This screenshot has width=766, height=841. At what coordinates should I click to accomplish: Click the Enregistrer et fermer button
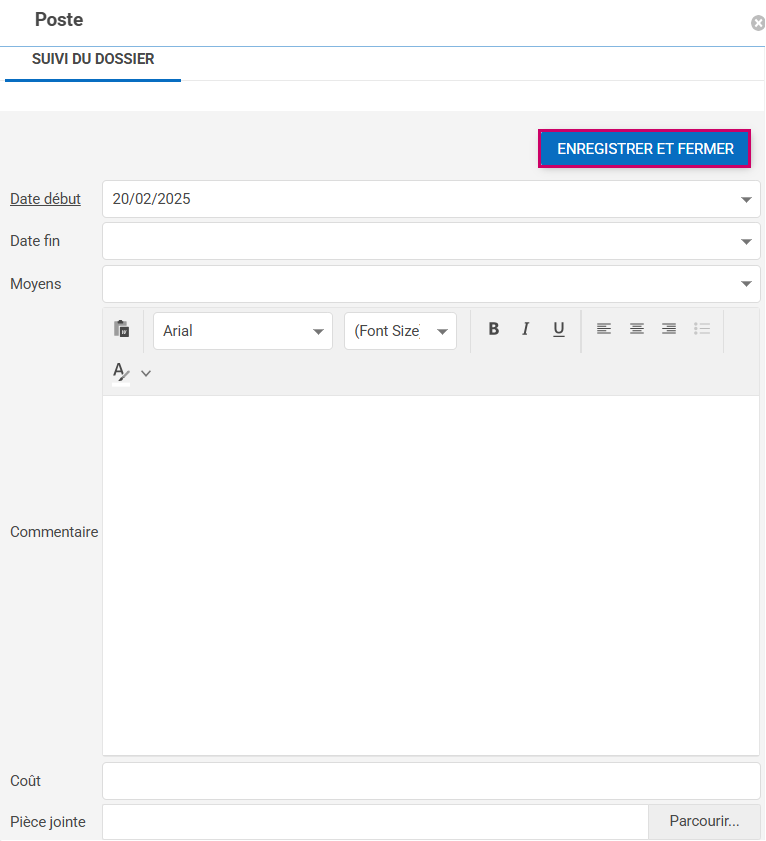click(645, 149)
